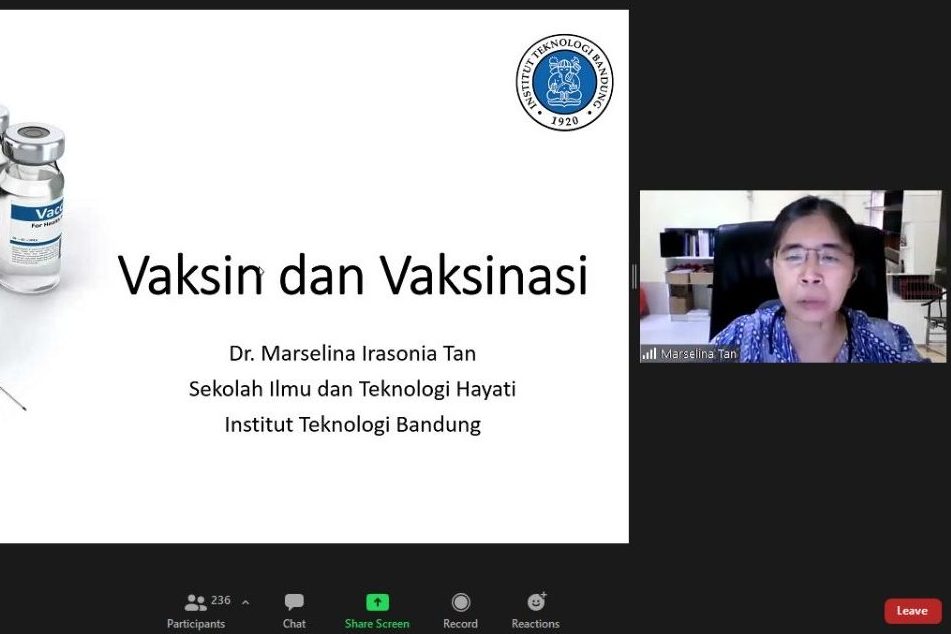Click the Chat speech bubble icon
The image size is (951, 634).
tap(294, 602)
